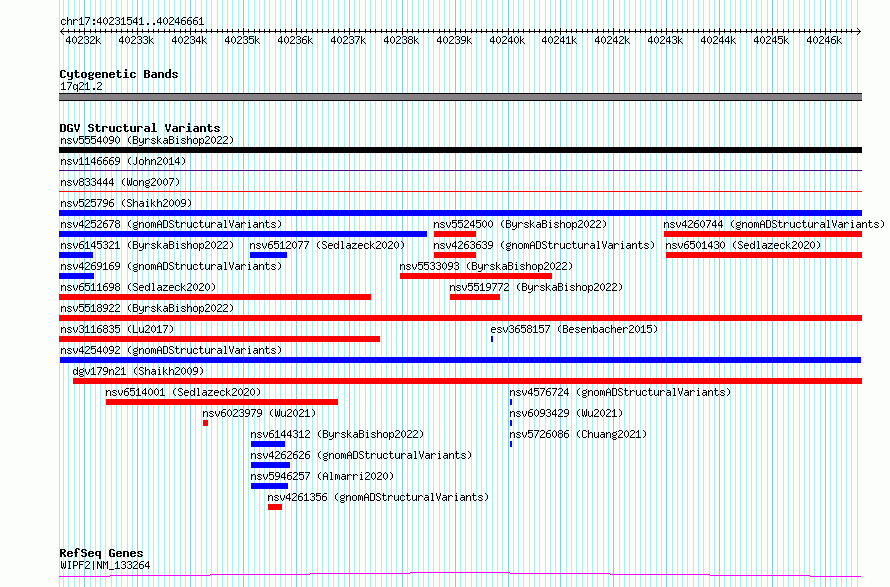Open the nsv1146669 (John2014) variant label
The height and width of the screenshot is (587, 890).
(x=123, y=161)
